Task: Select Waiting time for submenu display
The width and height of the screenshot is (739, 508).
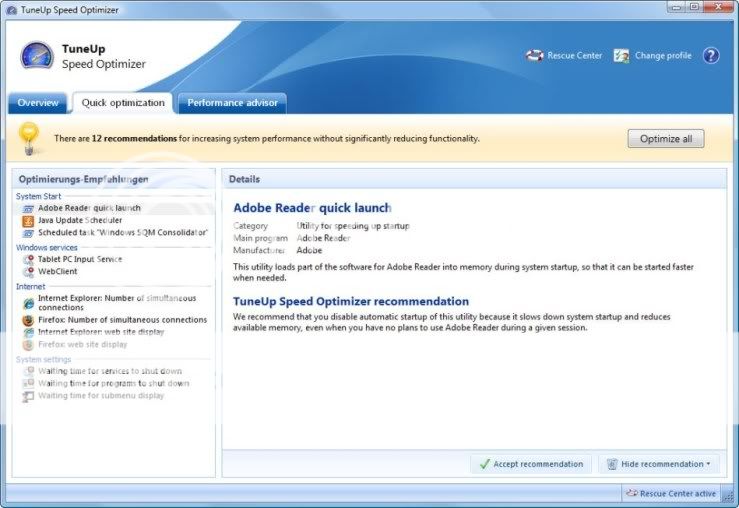Action: [x=101, y=395]
